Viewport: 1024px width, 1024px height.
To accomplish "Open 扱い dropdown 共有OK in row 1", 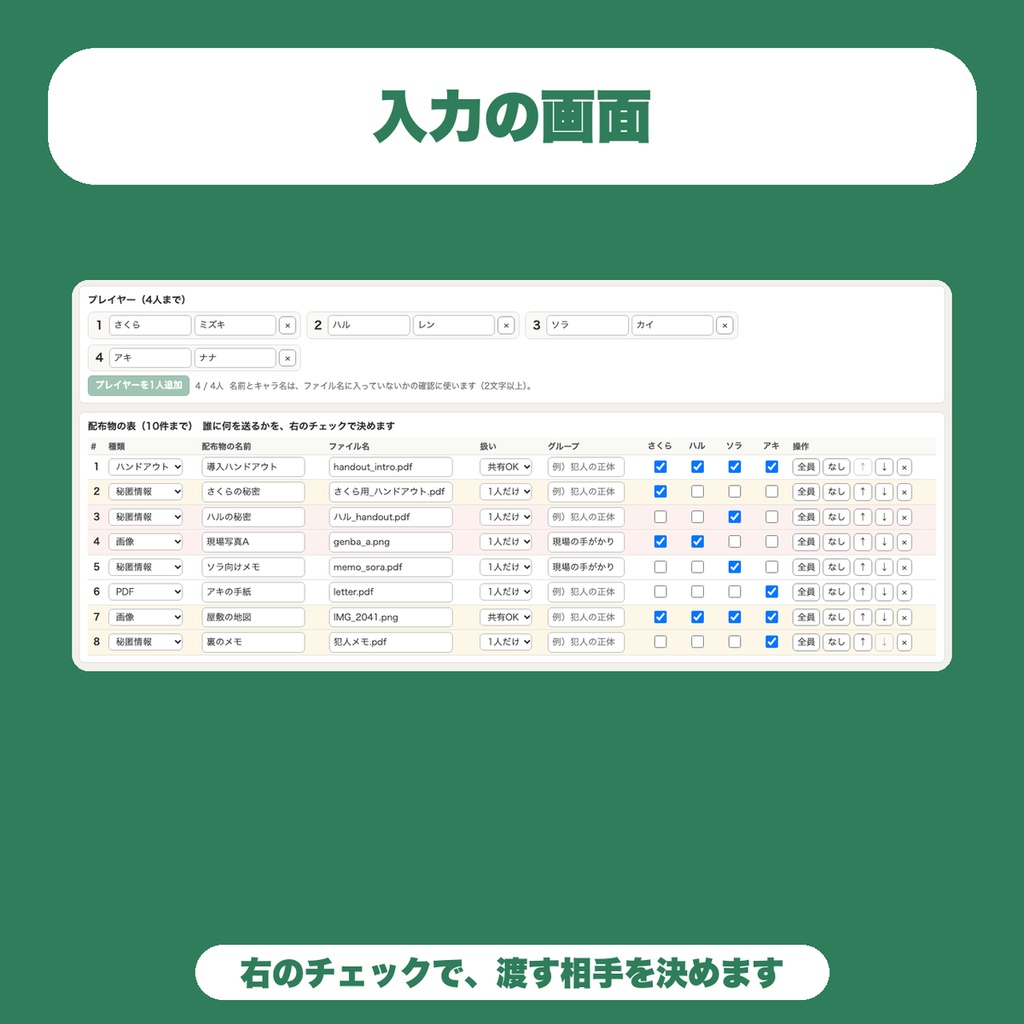I will pyautogui.click(x=506, y=467).
